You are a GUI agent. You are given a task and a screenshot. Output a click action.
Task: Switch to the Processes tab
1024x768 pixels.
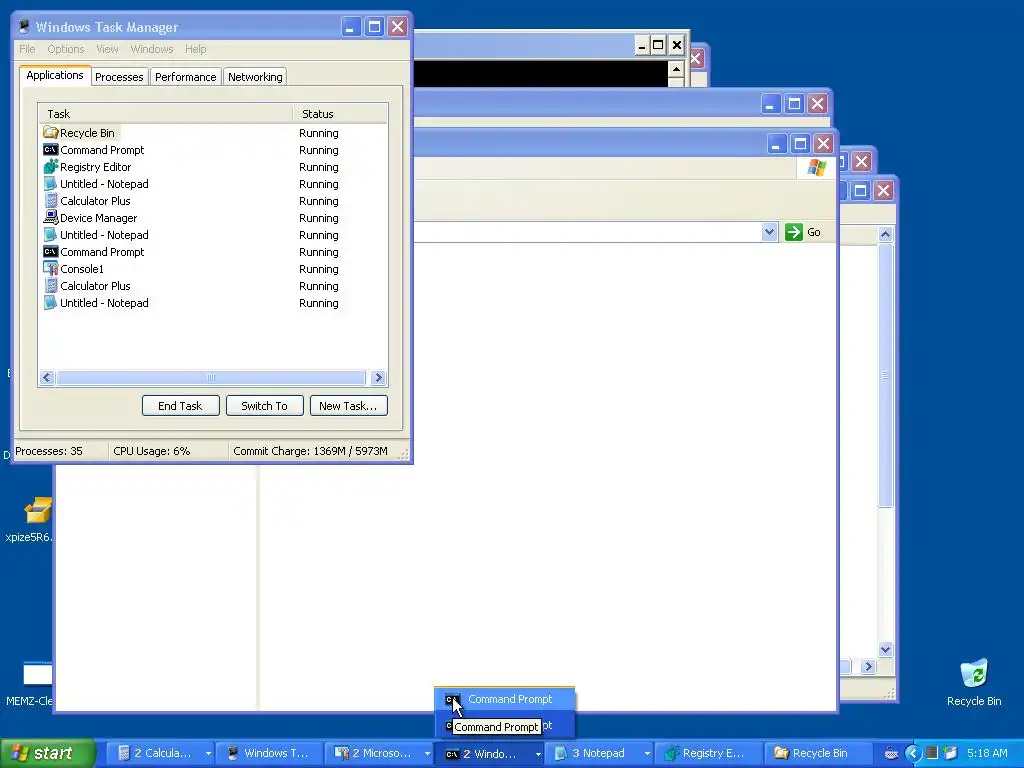(119, 77)
